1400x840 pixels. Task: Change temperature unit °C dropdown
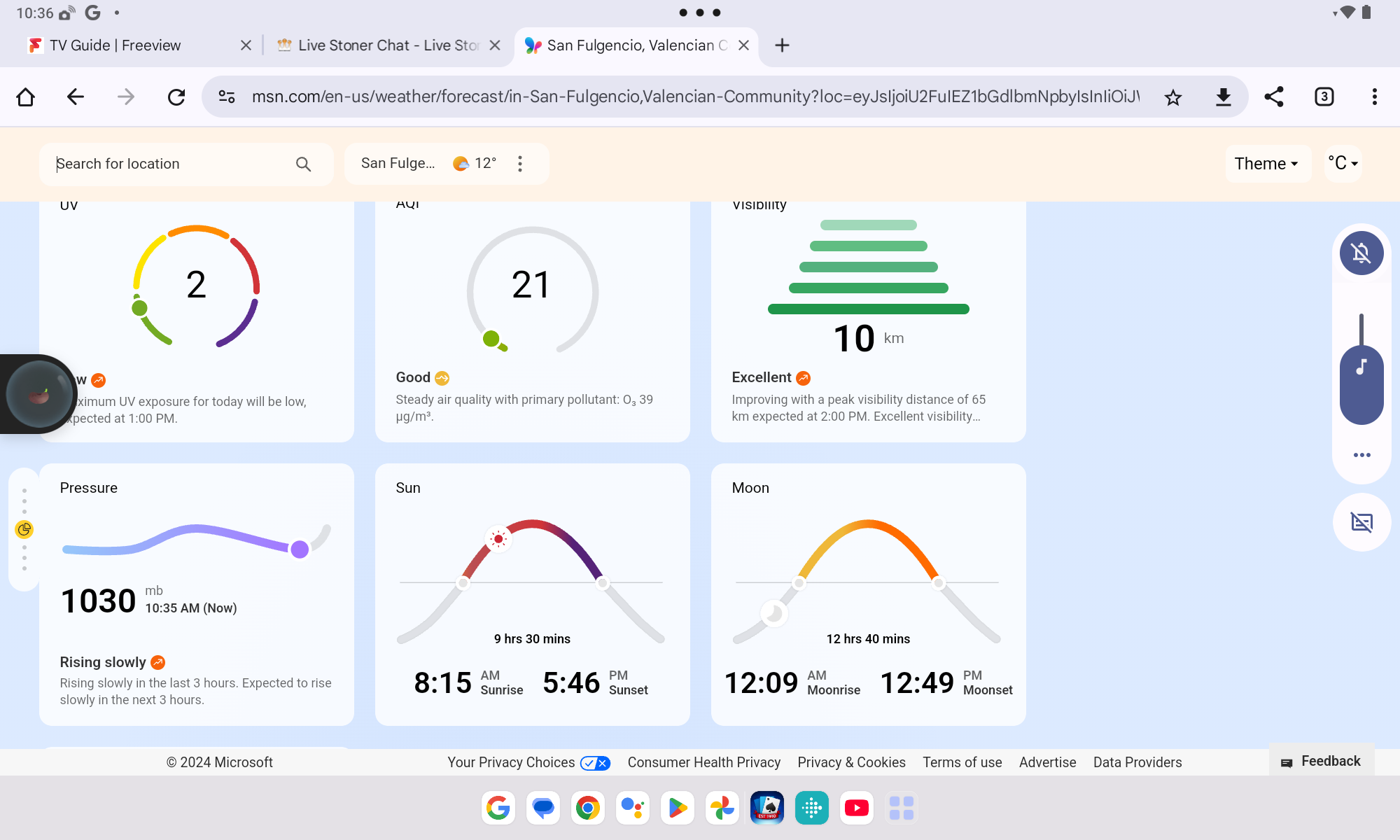1343,164
